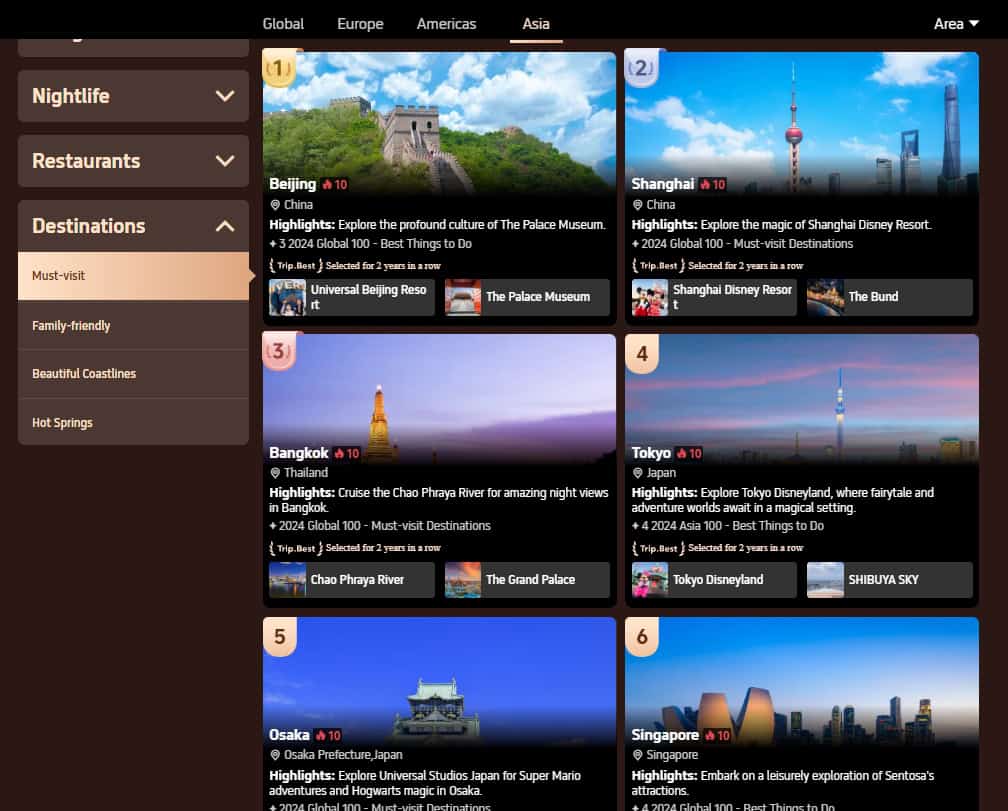Select Beautiful Coastlines in sidebar

tap(84, 374)
